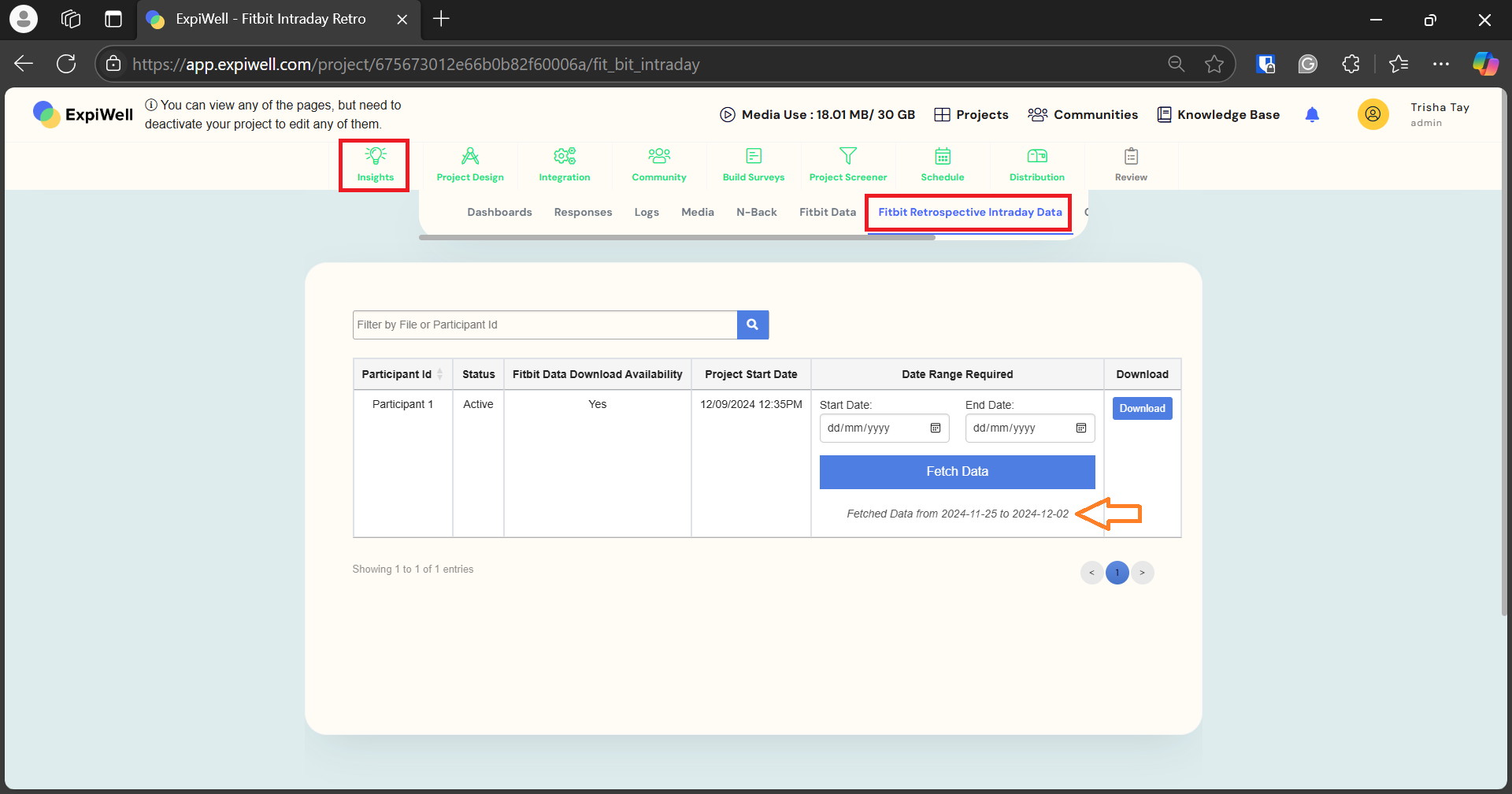Download Participant 1 Fitbit data
The width and height of the screenshot is (1512, 794).
[1142, 409]
